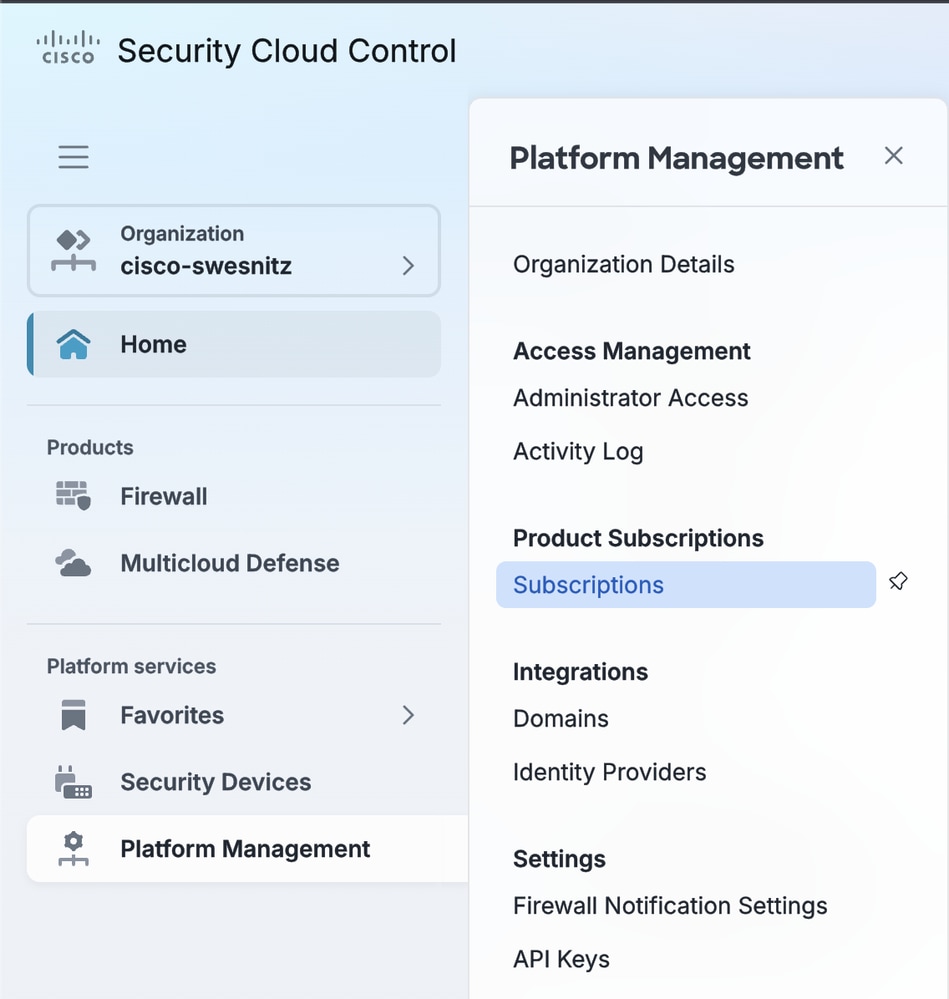Click the Settings section heading
Viewport: 949px width, 999px height.
pyautogui.click(x=559, y=859)
